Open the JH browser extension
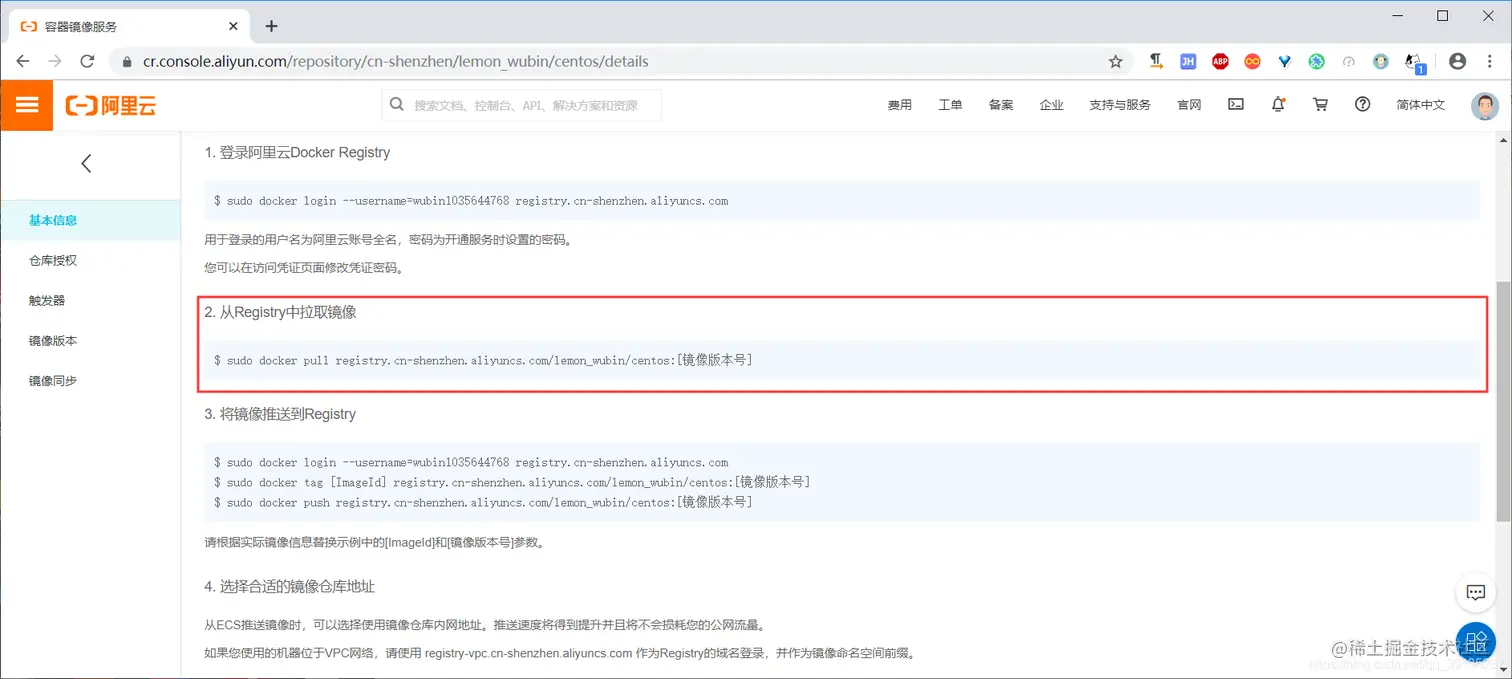 coord(1188,61)
